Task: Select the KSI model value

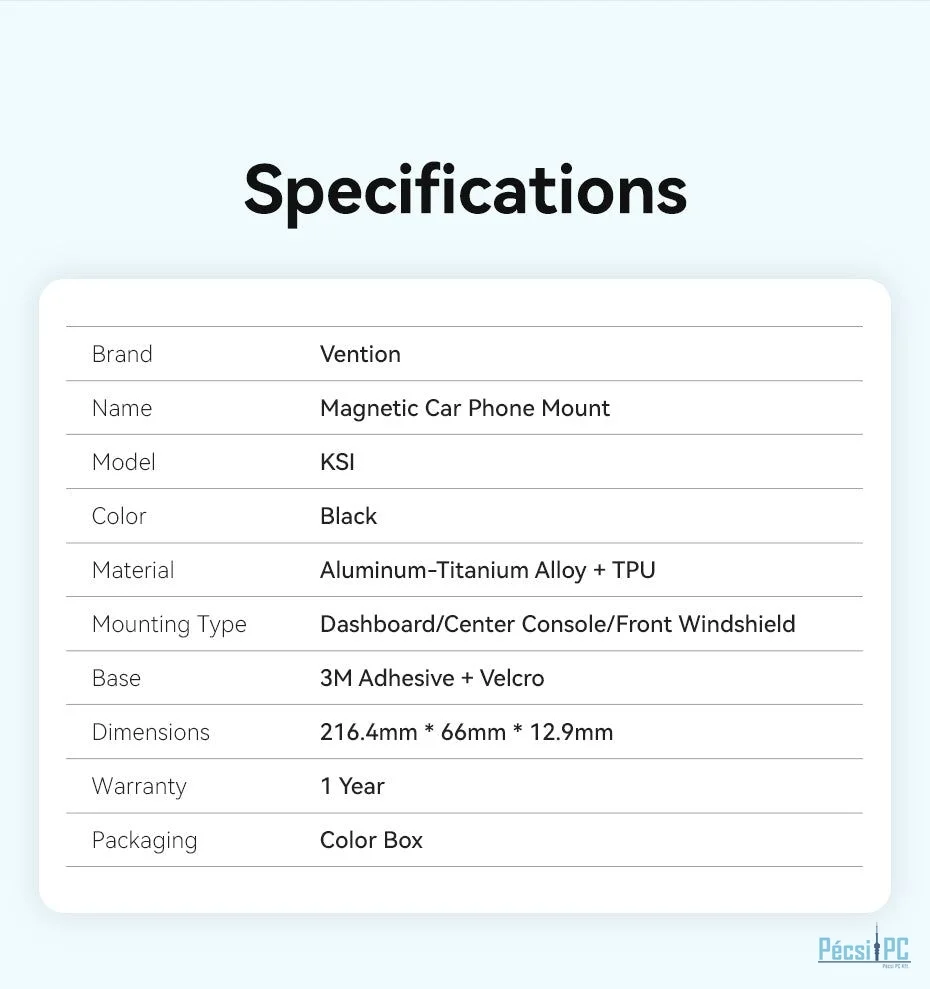Action: click(337, 462)
